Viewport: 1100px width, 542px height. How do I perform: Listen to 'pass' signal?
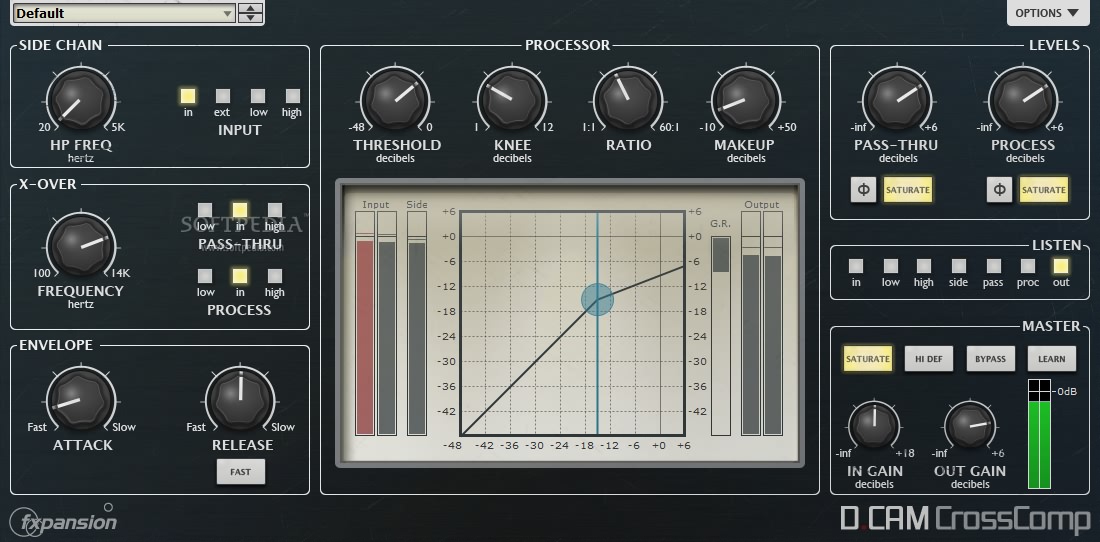993,266
